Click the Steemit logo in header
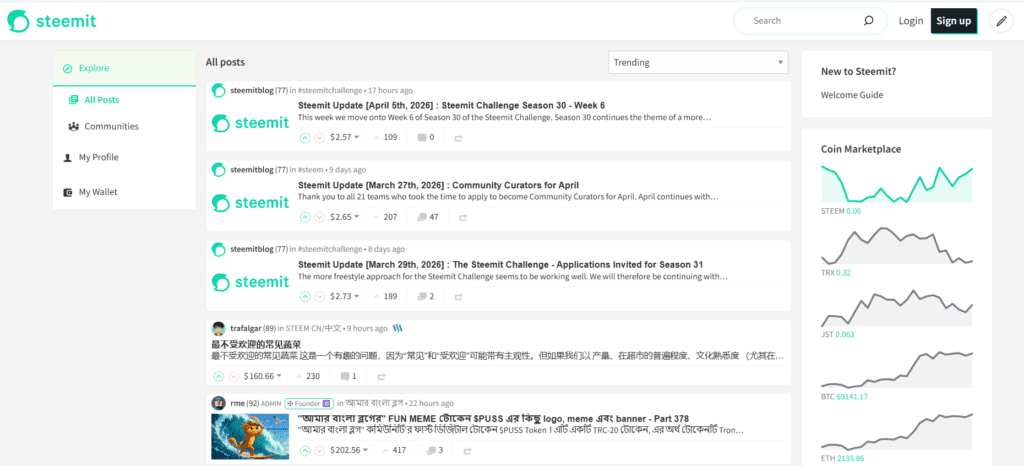The image size is (1024, 466). [52, 21]
